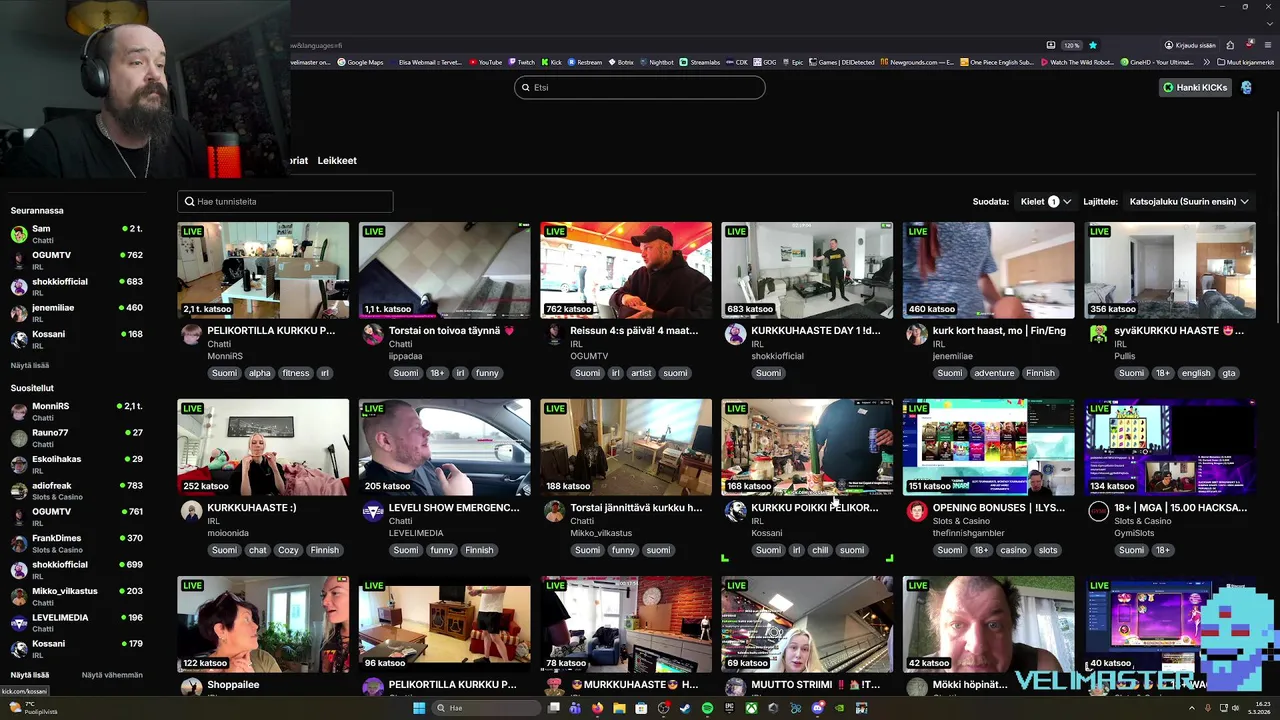This screenshot has height=720, width=1280.
Task: Open the Epic bookmark
Action: tap(792, 62)
